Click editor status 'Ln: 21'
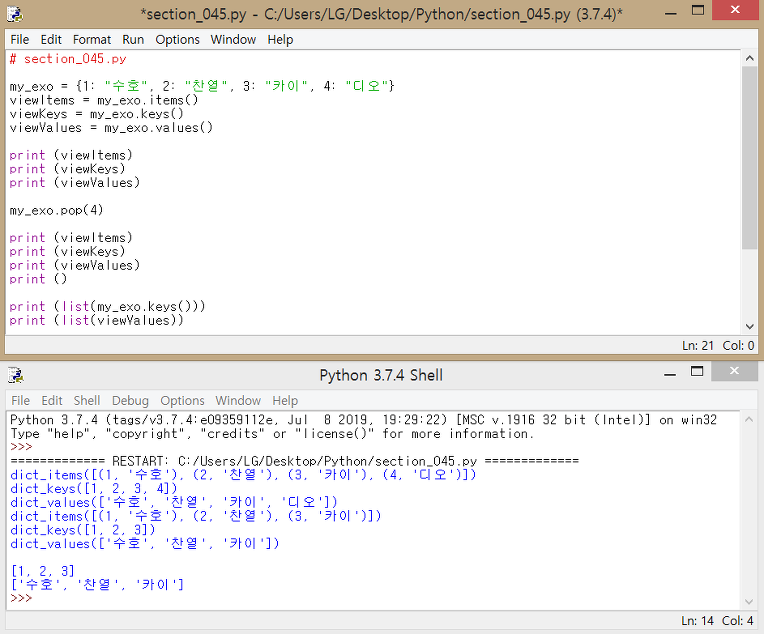Screen dimensions: 764x634 pos(697,346)
